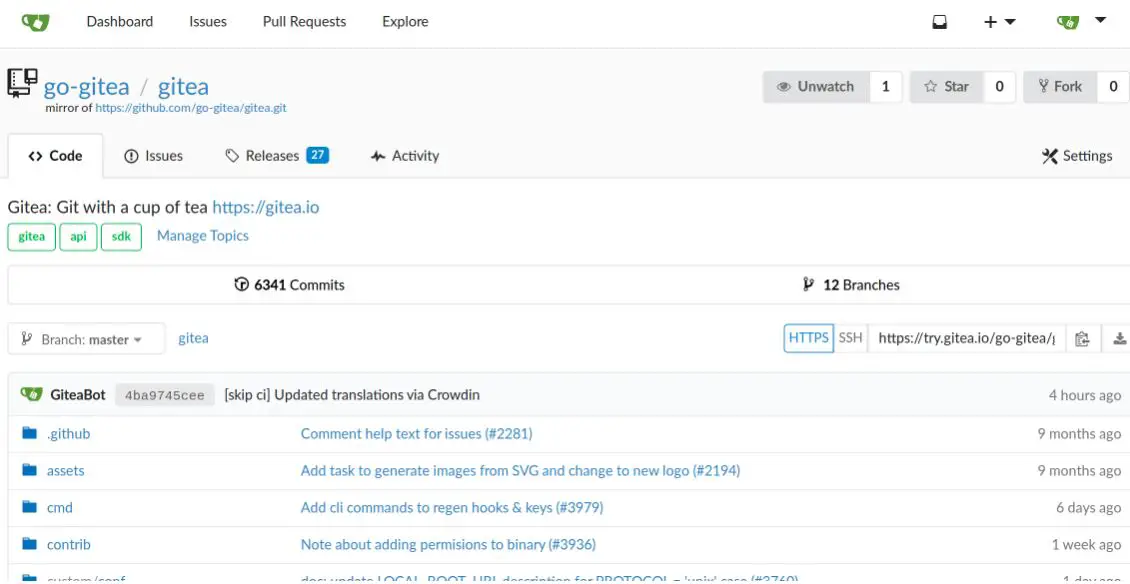Open Issues in the top navbar

pyautogui.click(x=208, y=22)
